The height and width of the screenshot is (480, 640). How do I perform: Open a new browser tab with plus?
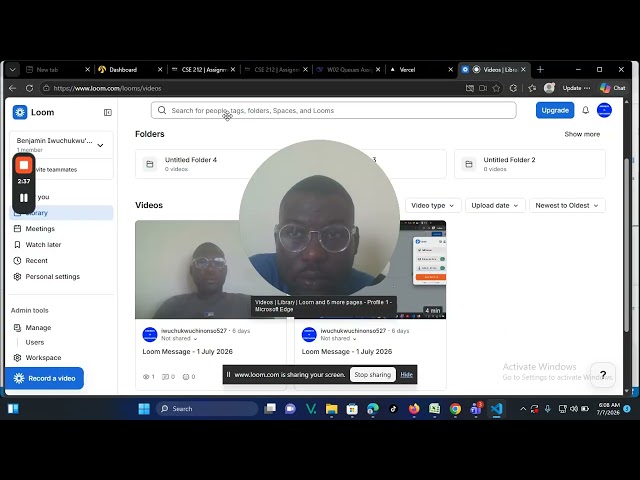(540, 70)
